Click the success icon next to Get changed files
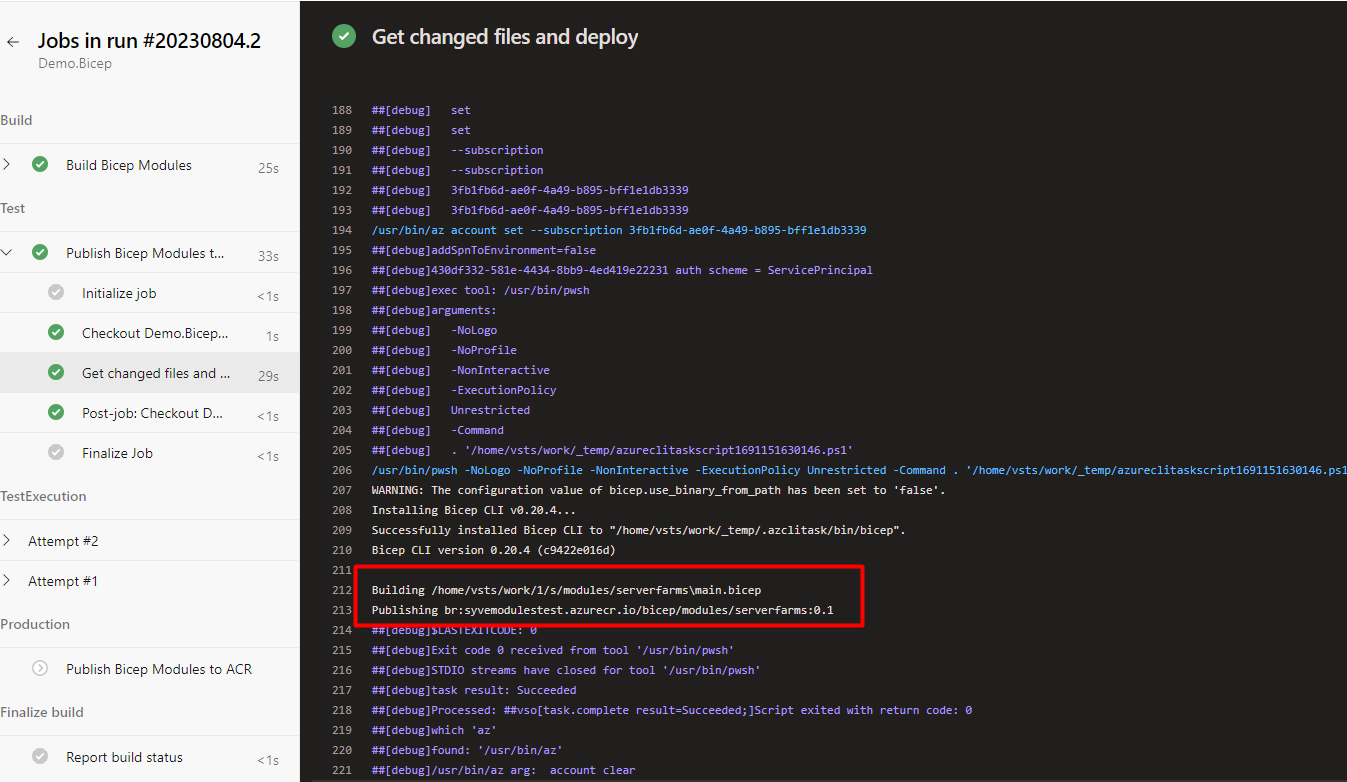Screen dimensions: 1347x782 click(x=55, y=371)
